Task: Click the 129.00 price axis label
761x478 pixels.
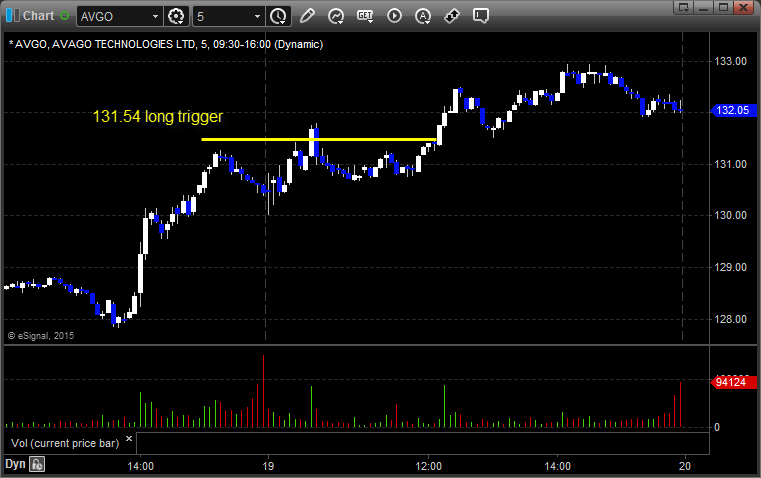Action: pyautogui.click(x=730, y=267)
